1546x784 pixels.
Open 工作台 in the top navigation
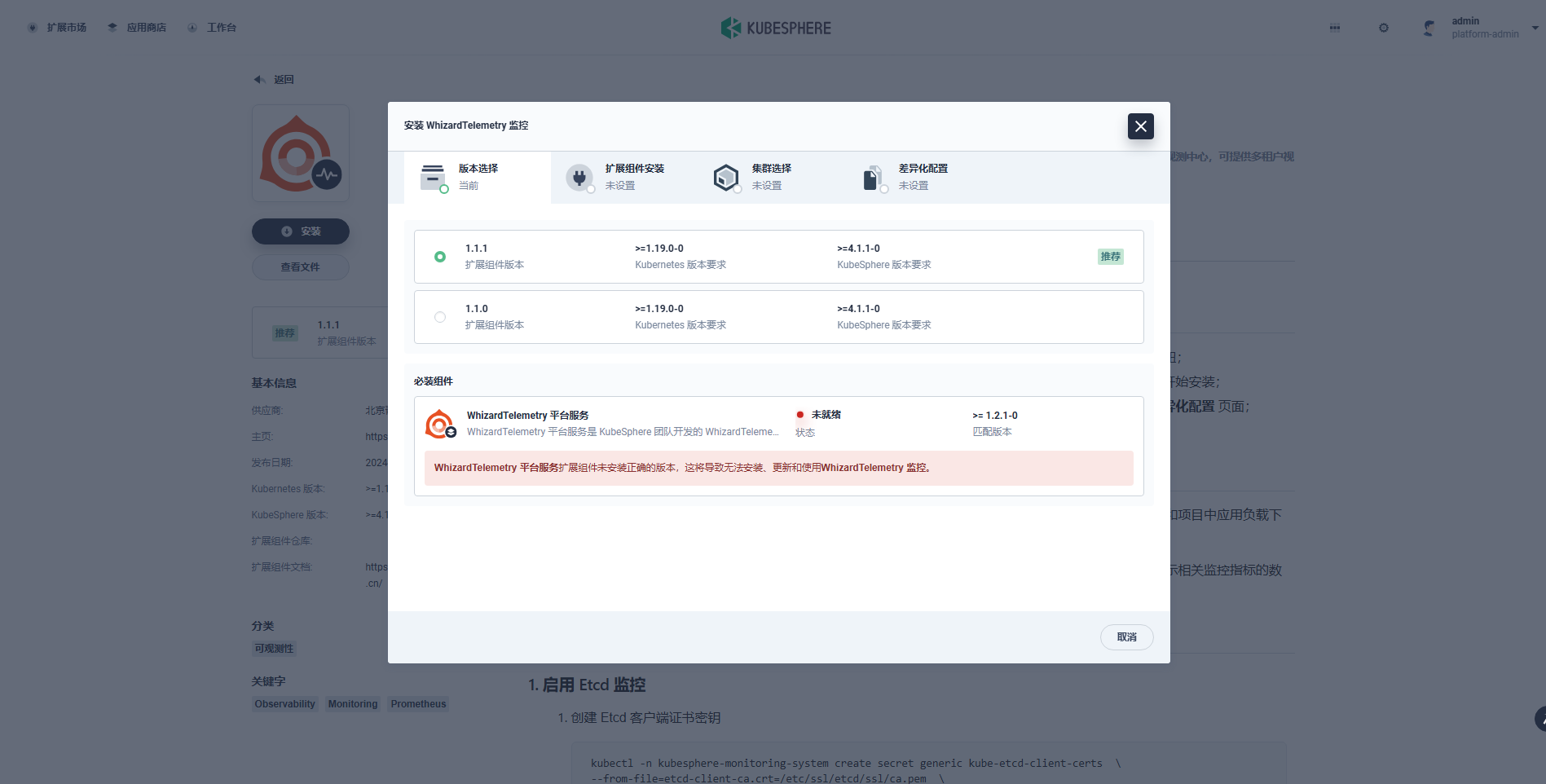tap(212, 28)
